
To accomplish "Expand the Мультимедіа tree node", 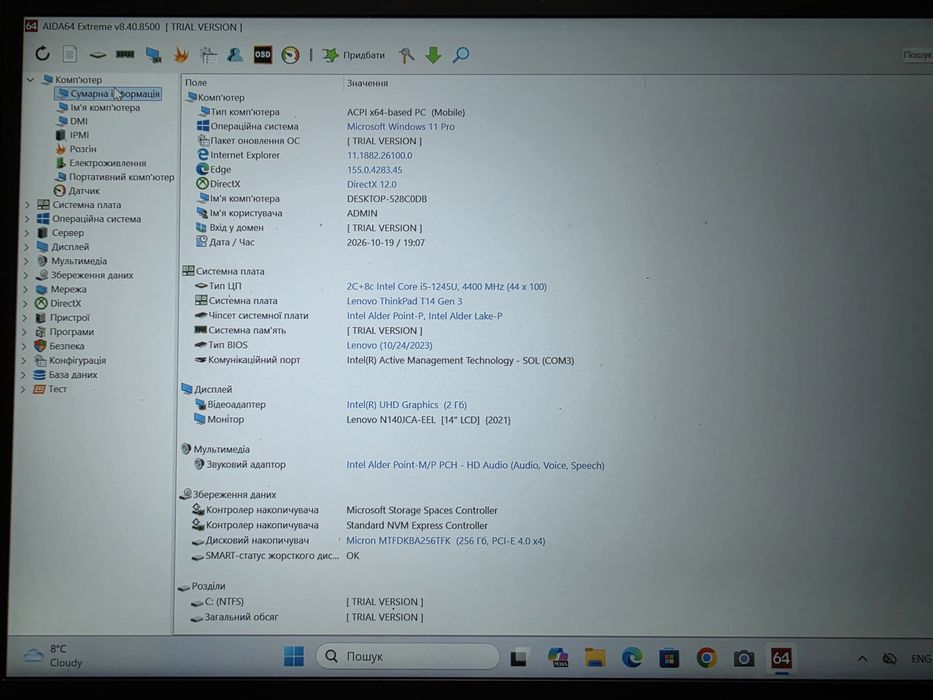I will click(26, 261).
